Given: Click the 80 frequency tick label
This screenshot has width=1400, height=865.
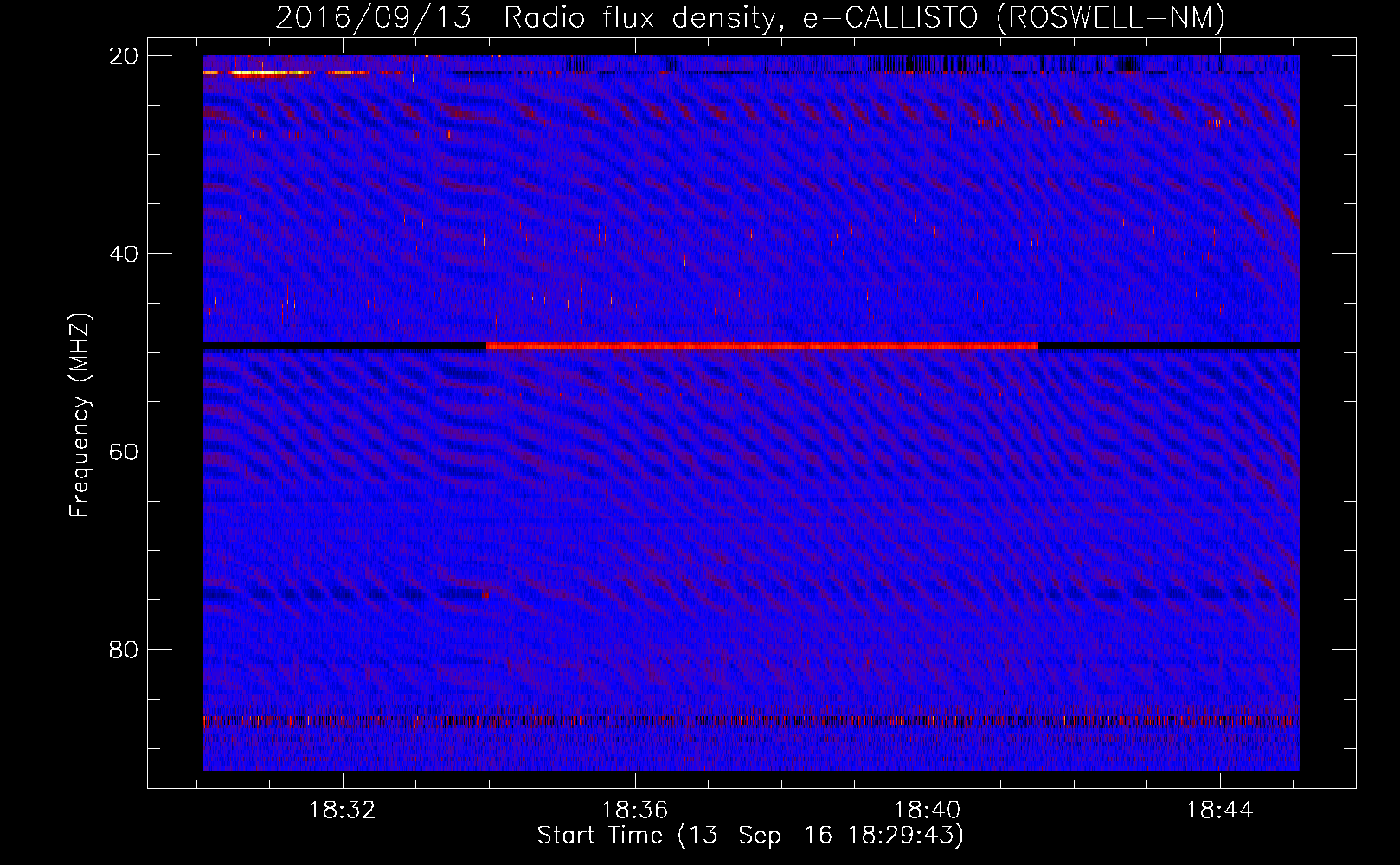Looking at the screenshot, I should click(125, 649).
